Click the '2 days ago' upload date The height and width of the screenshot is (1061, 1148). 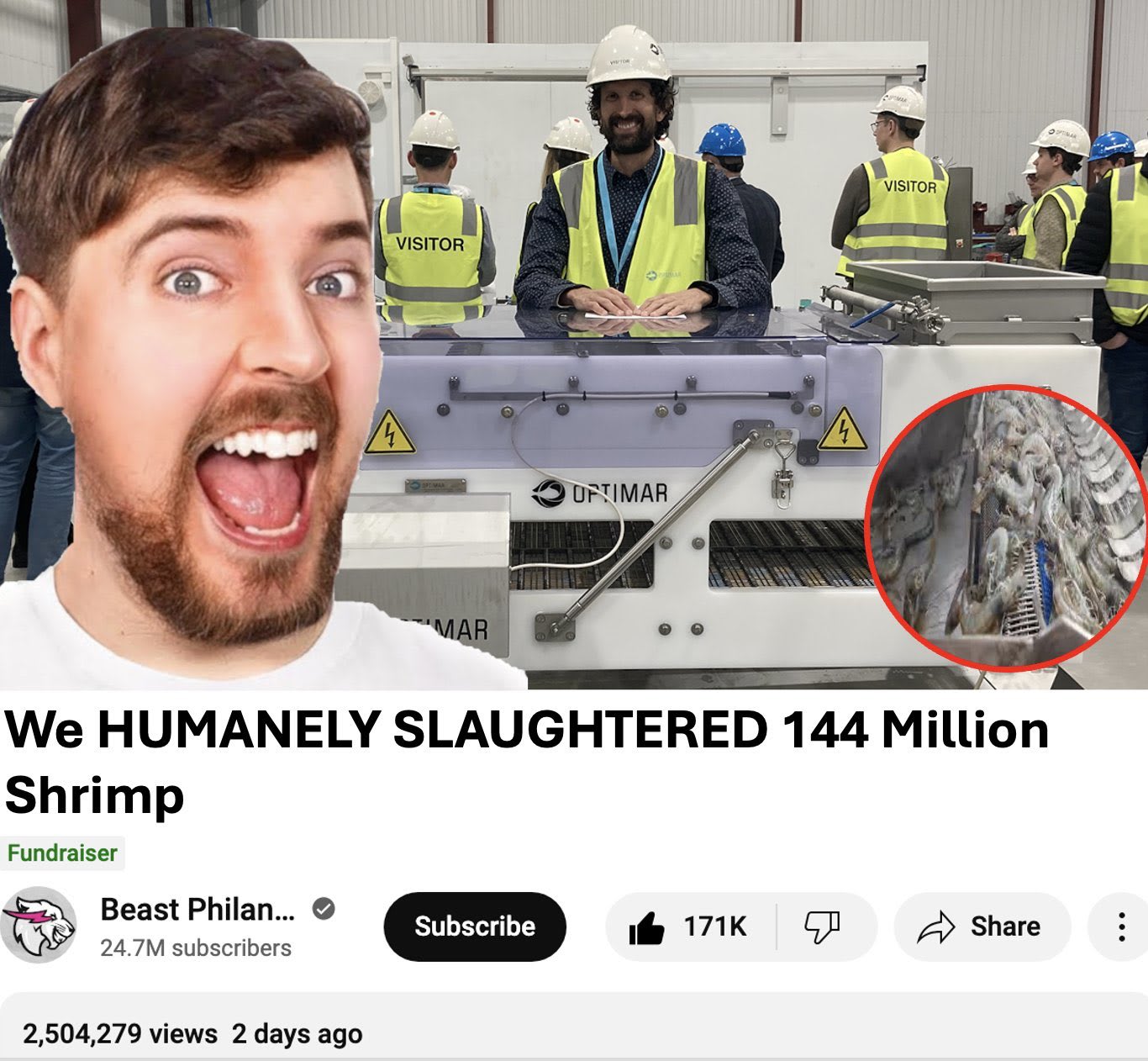tap(298, 1033)
